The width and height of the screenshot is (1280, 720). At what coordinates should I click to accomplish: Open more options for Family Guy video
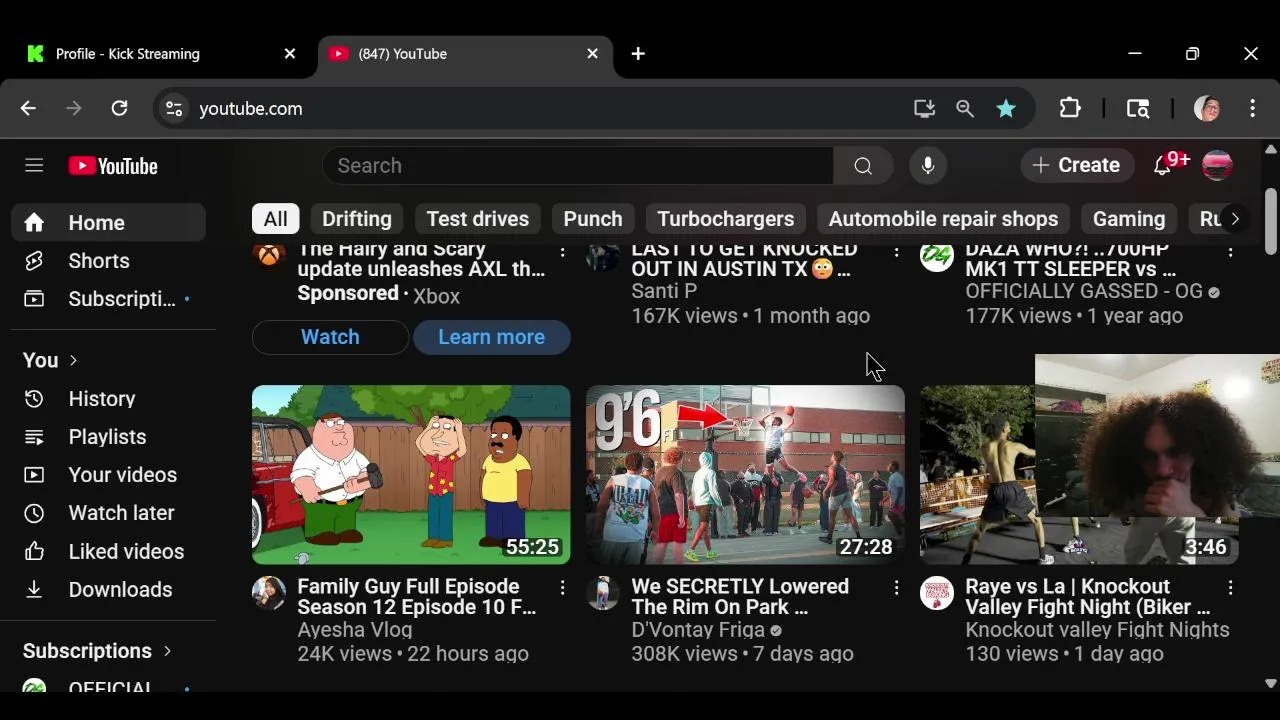click(562, 588)
